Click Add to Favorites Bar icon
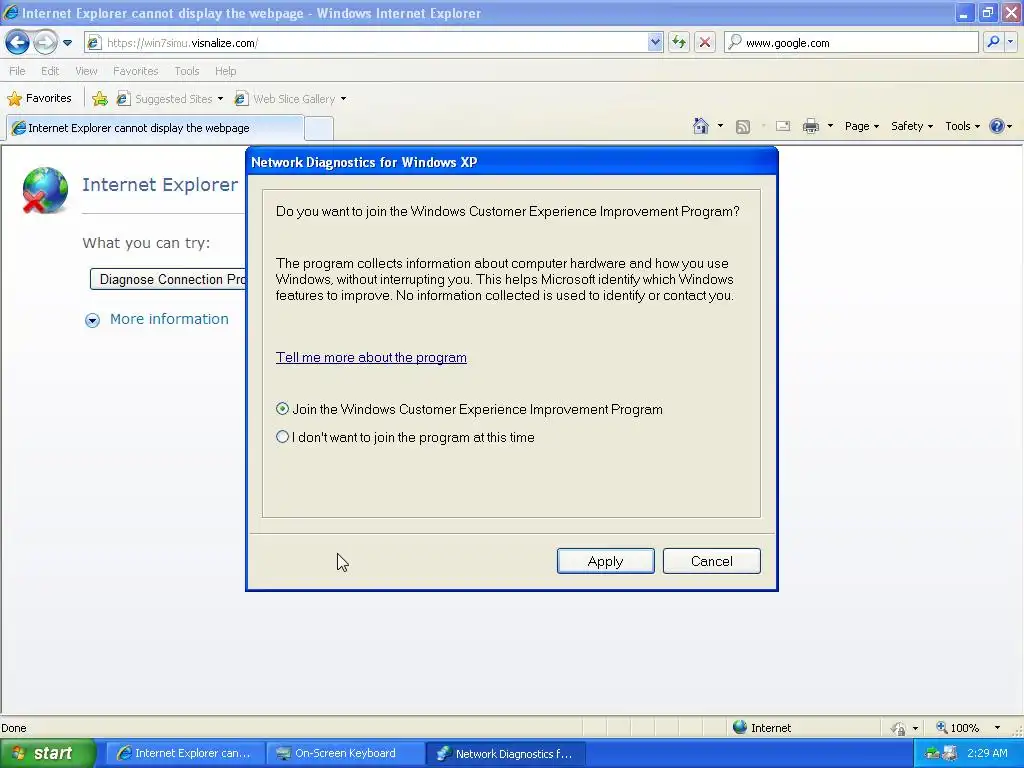This screenshot has height=768, width=1024. pyautogui.click(x=100, y=99)
